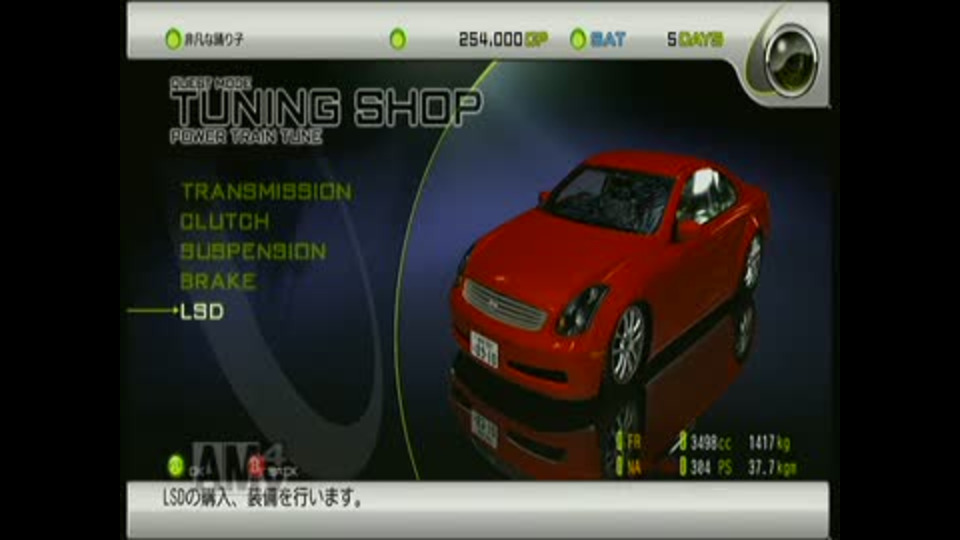Click the red Back button icon
The image size is (960, 540).
[x=256, y=468]
